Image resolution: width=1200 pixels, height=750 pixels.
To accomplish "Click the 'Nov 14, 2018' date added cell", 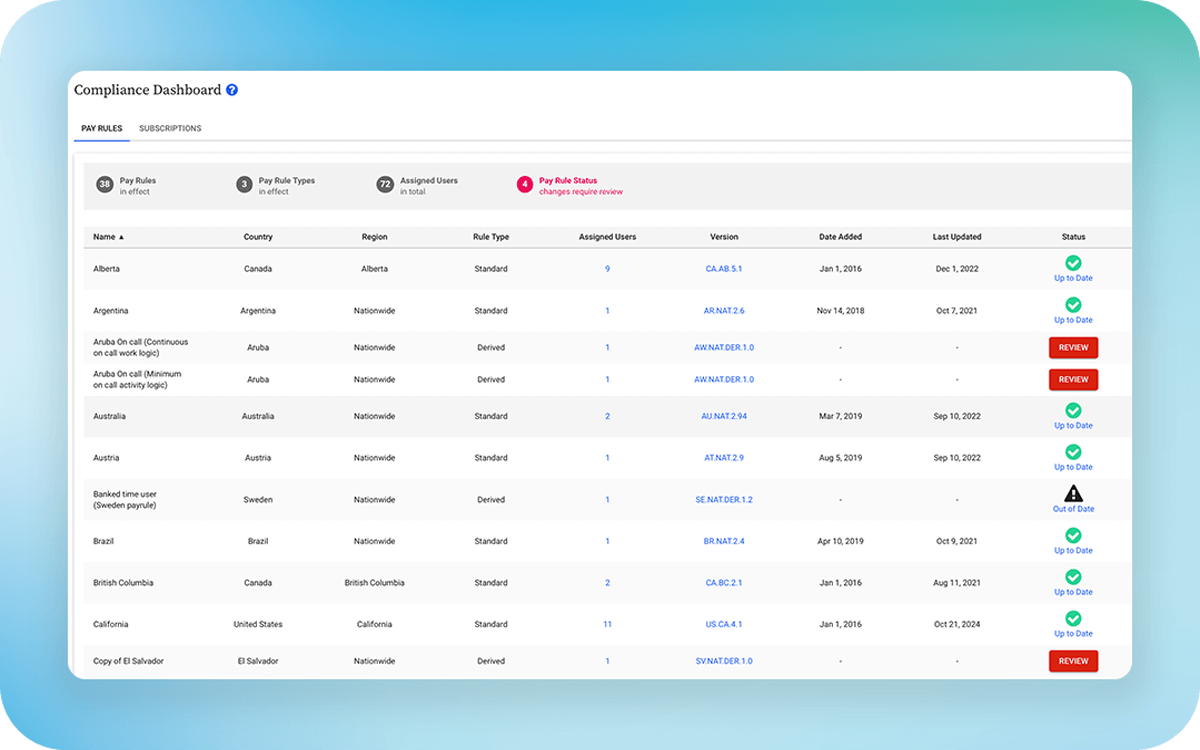I will pos(840,311).
